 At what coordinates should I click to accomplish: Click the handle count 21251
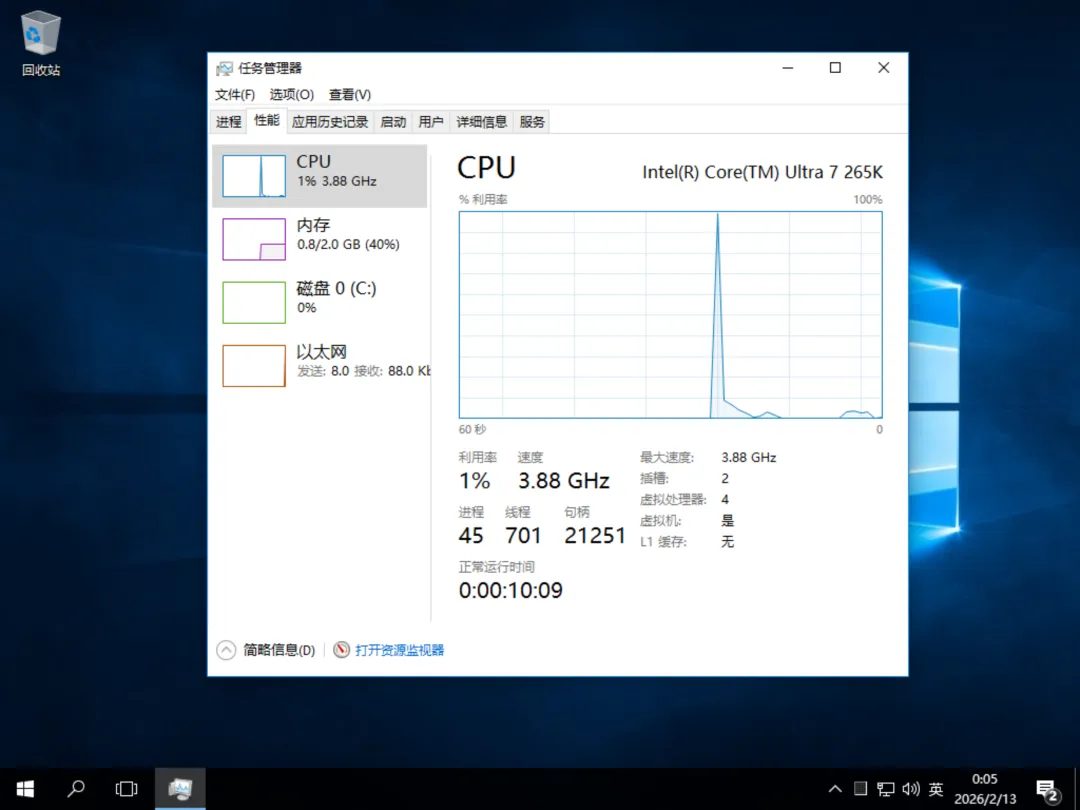coord(595,535)
